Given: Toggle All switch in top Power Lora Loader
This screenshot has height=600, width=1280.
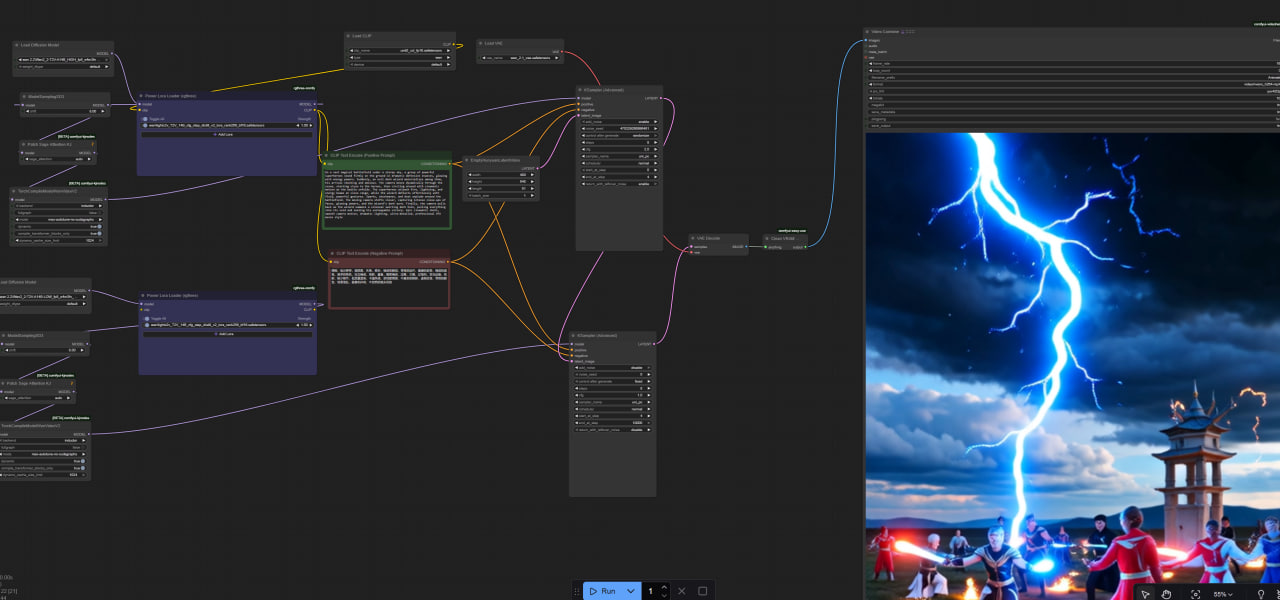Looking at the screenshot, I should (145, 118).
